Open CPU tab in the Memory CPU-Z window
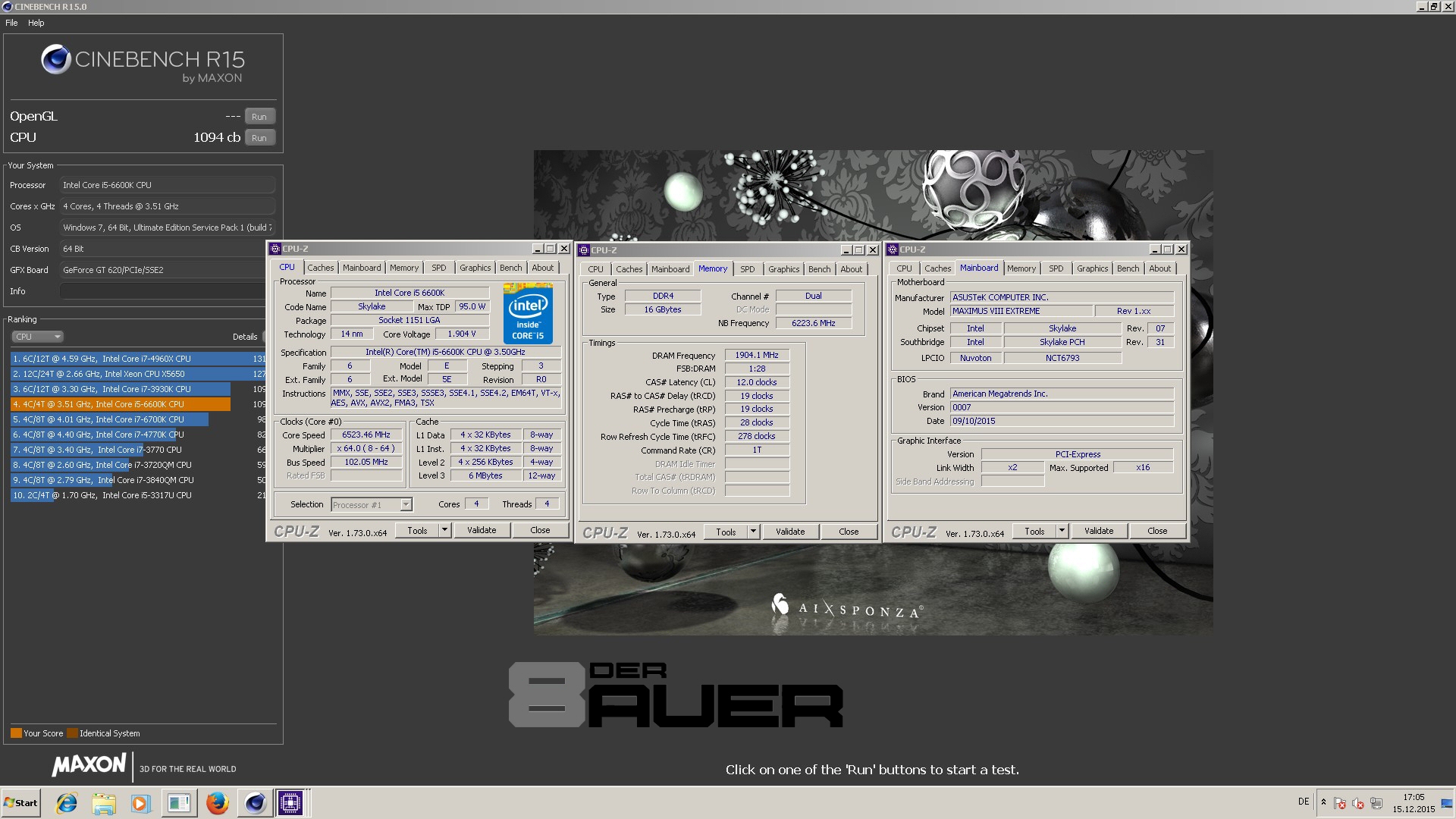Screen dimensions: 1456x819 pyautogui.click(x=596, y=269)
